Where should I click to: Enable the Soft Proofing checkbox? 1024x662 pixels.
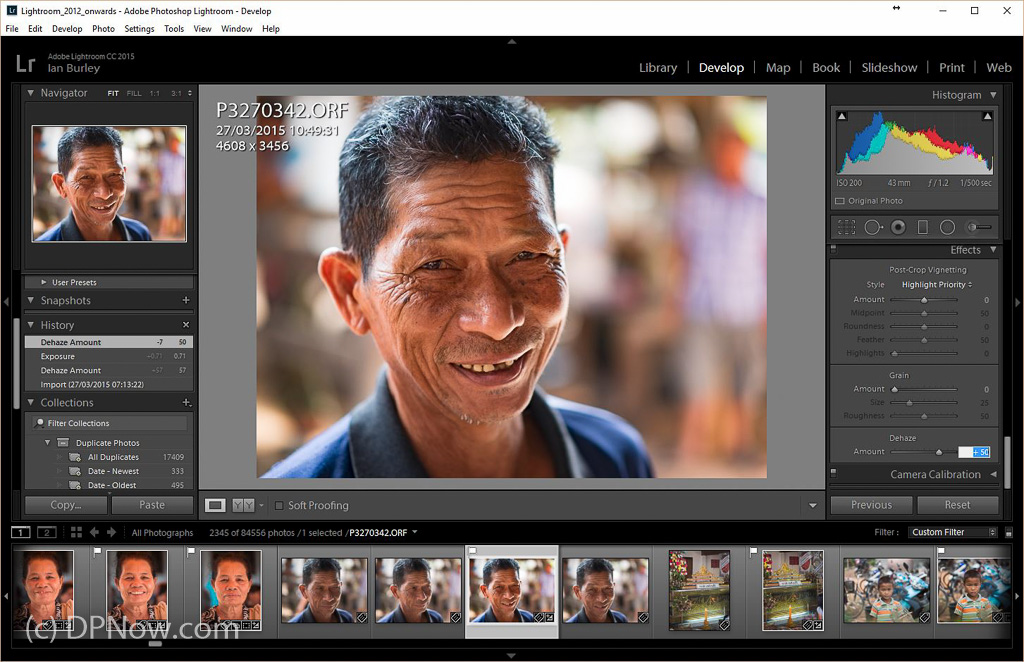(280, 505)
